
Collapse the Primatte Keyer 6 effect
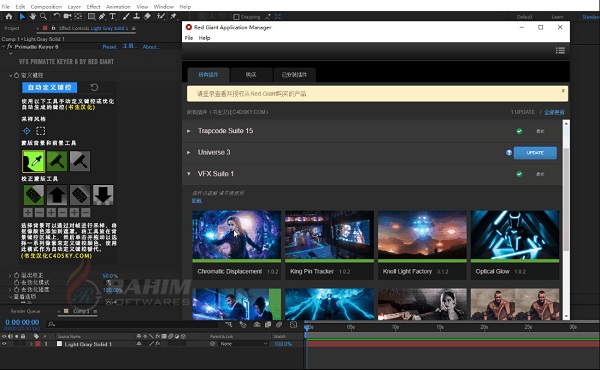[3, 47]
